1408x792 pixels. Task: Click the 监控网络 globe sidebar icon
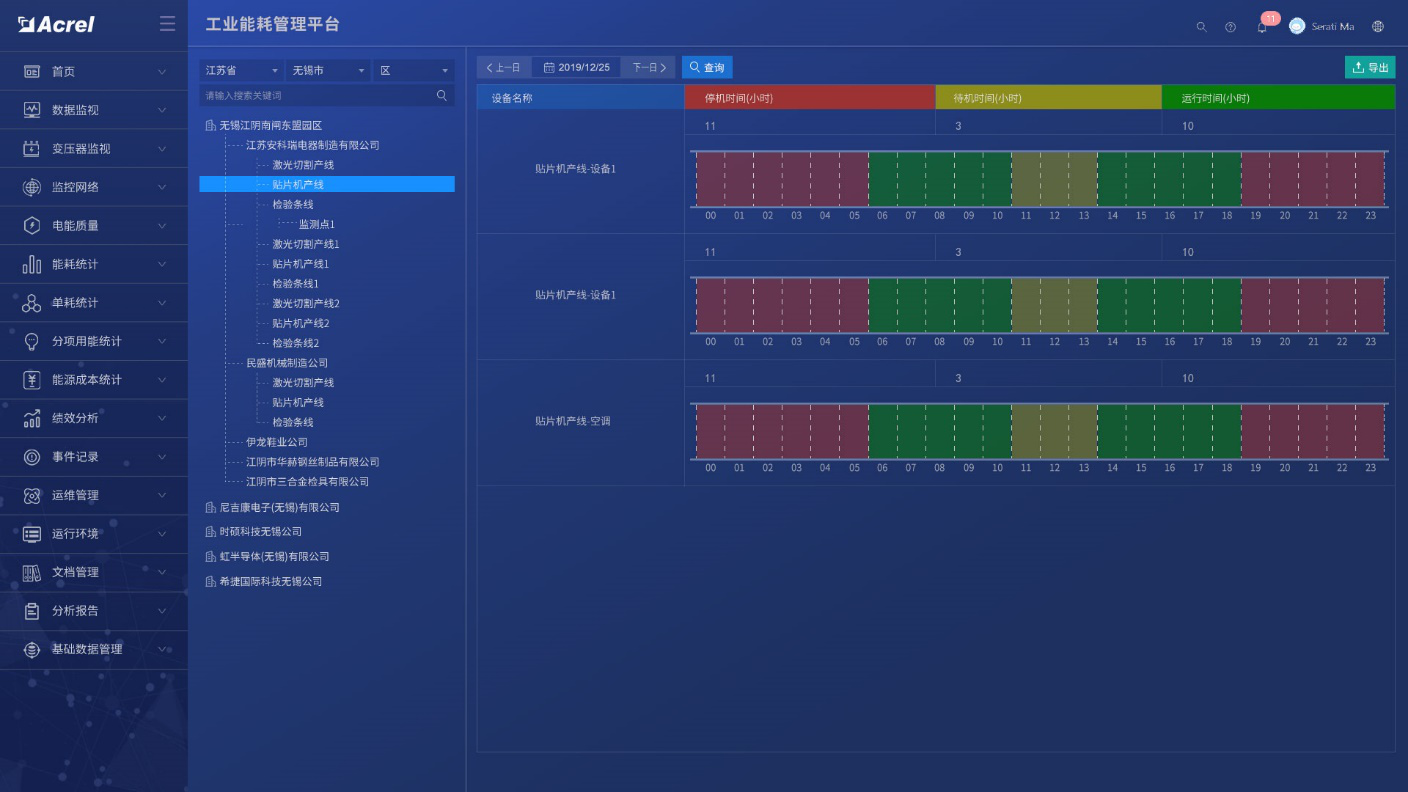(32, 187)
